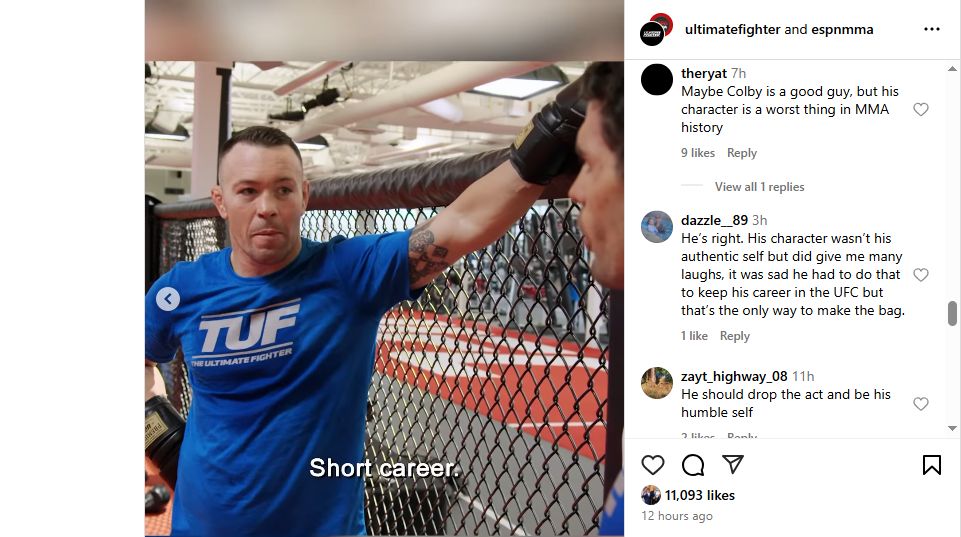The width and height of the screenshot is (961, 537).
Task: Open the comment bubble icon
Action: pos(693,465)
